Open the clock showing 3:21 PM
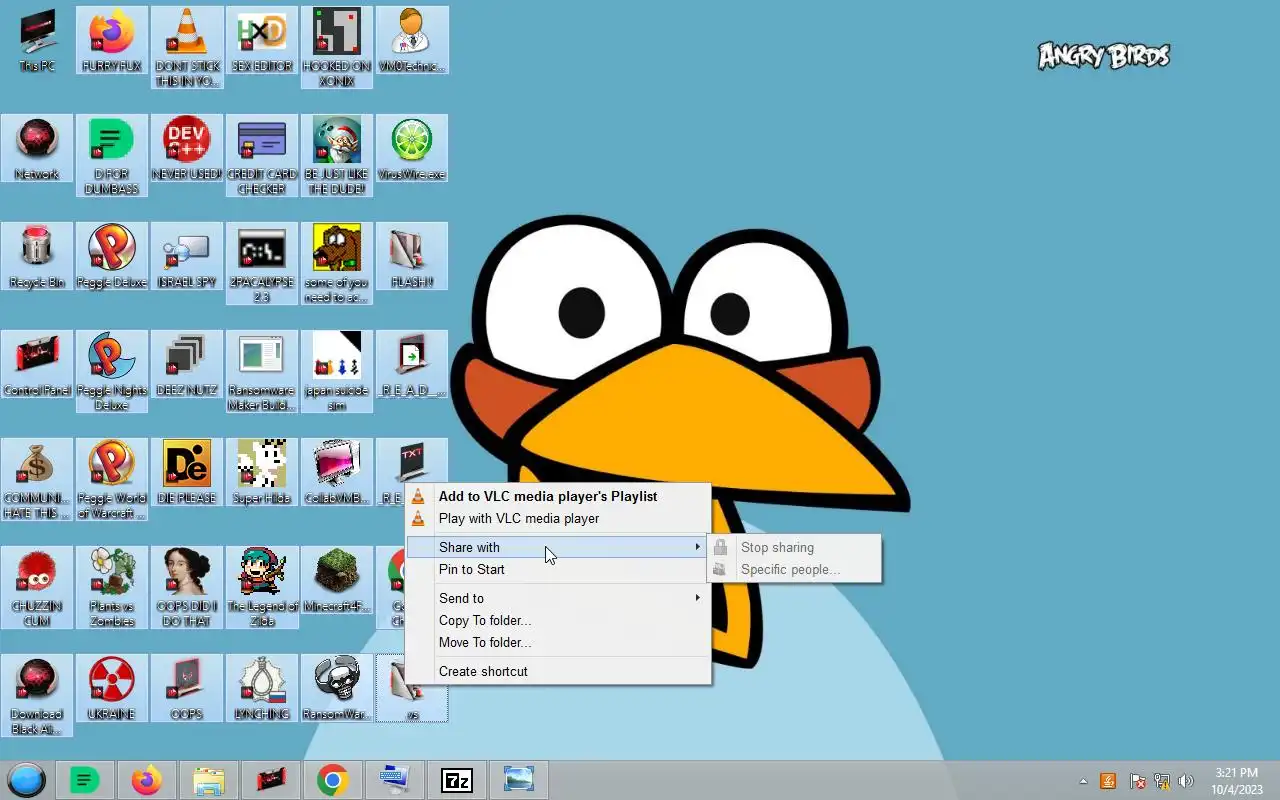Viewport: 1280px width, 800px height. [1237, 781]
